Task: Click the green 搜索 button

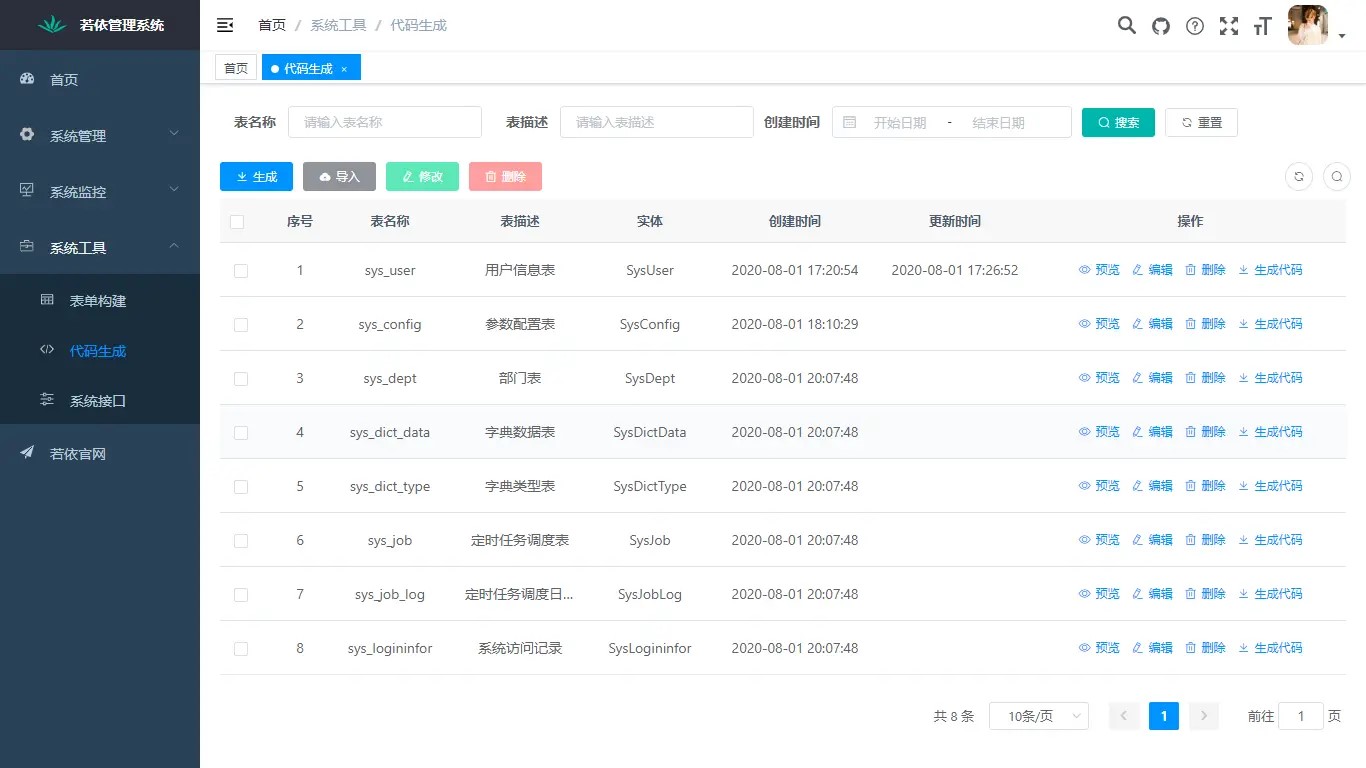Action: pyautogui.click(x=1118, y=122)
